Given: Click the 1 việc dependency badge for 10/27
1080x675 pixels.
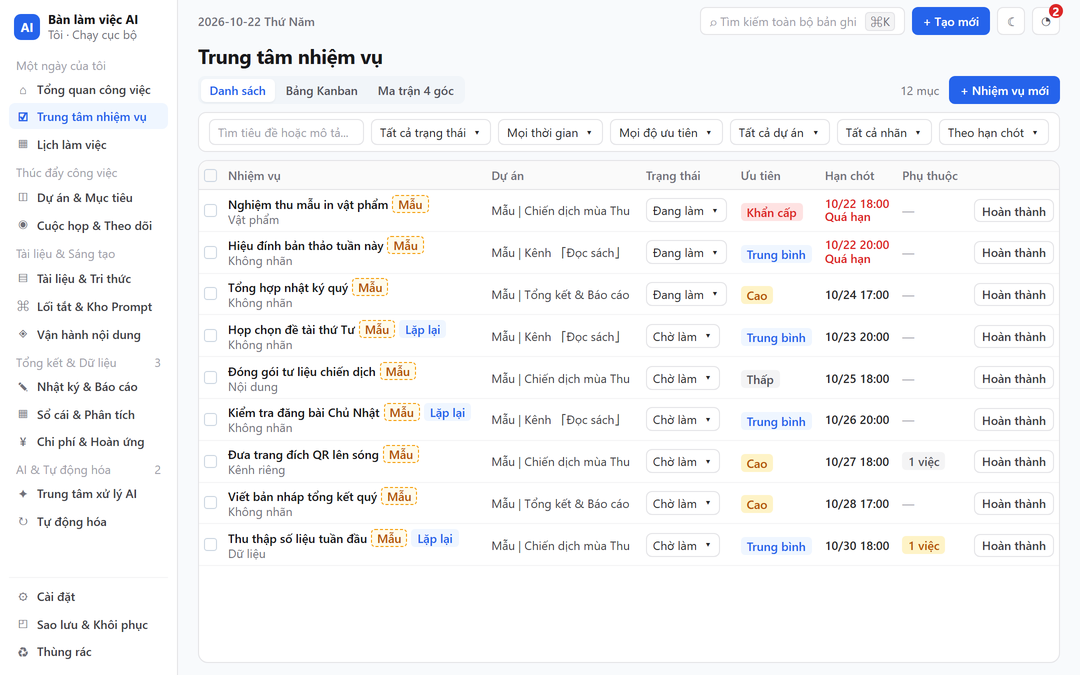Looking at the screenshot, I should point(923,462).
